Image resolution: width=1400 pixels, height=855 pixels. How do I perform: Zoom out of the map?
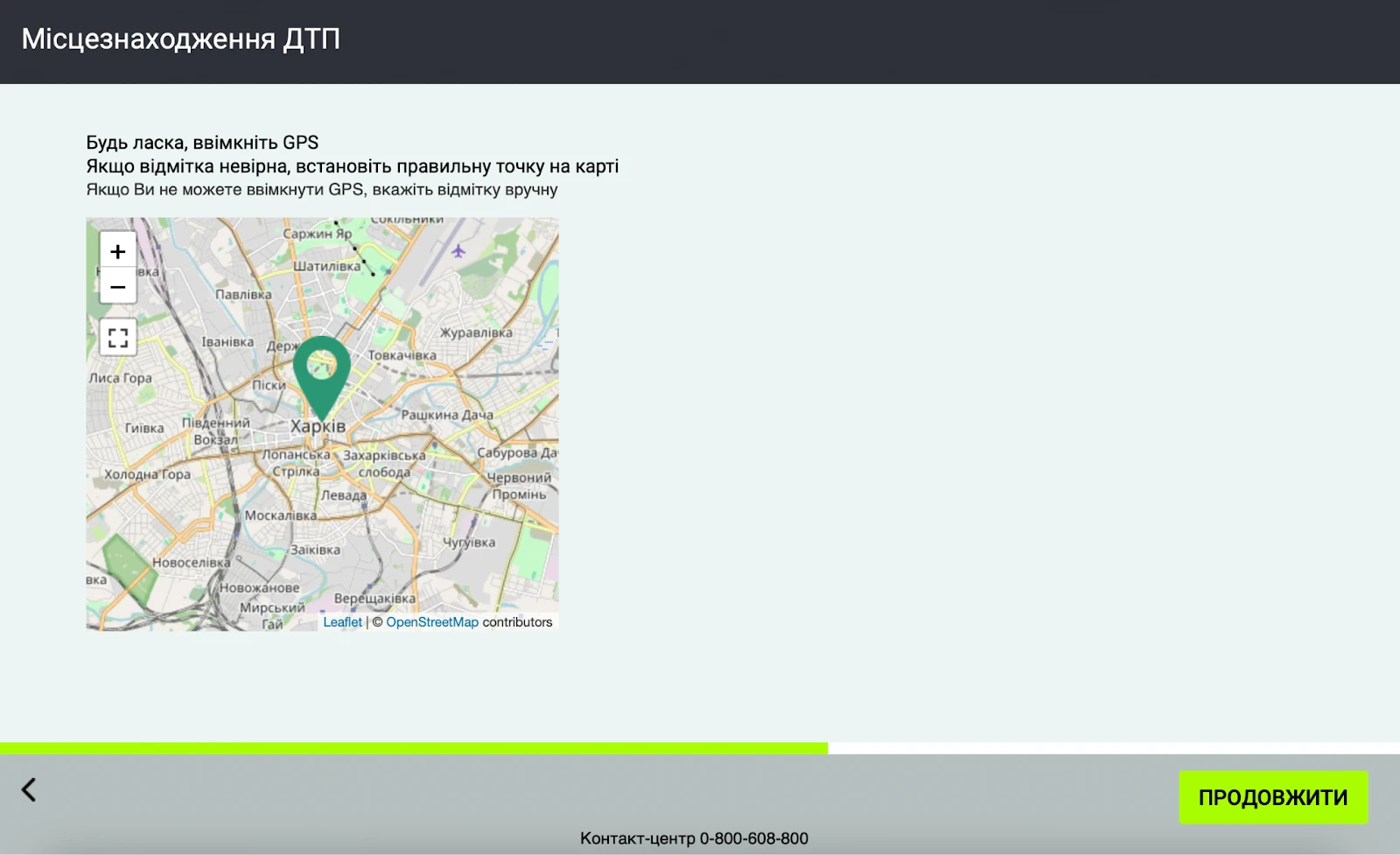(118, 286)
